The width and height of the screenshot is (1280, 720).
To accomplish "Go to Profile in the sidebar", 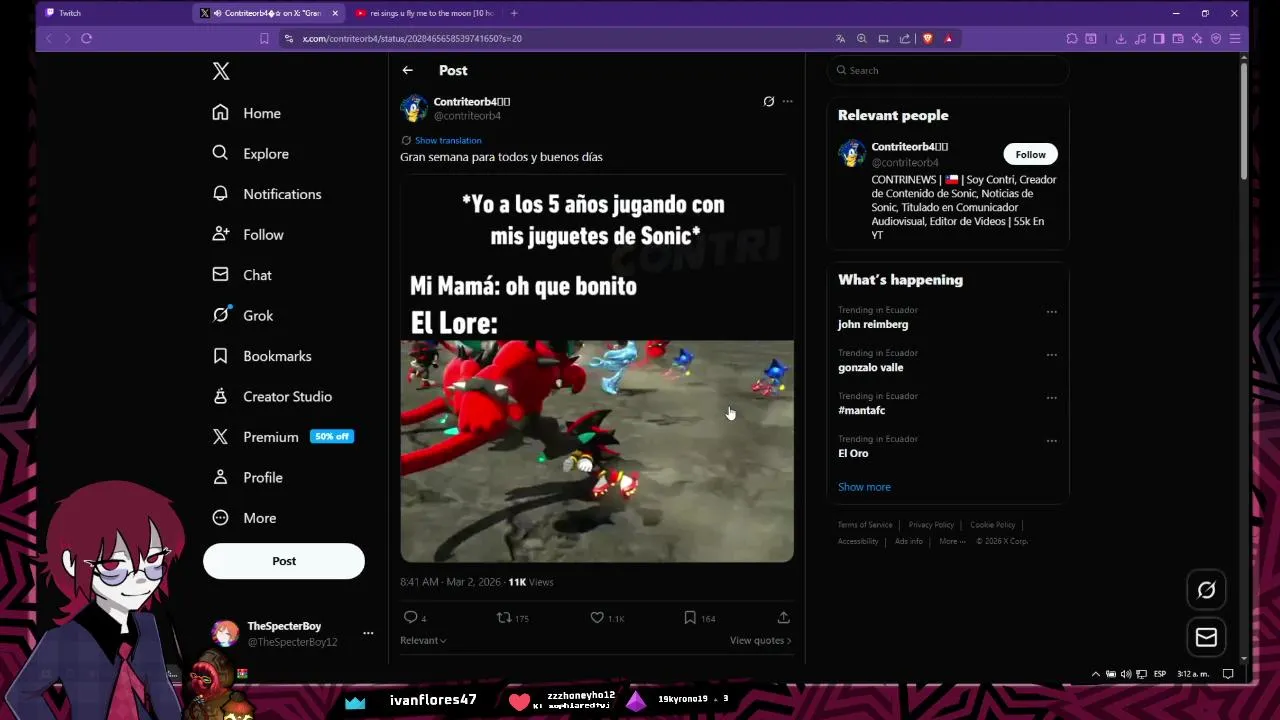I will click(x=248, y=477).
